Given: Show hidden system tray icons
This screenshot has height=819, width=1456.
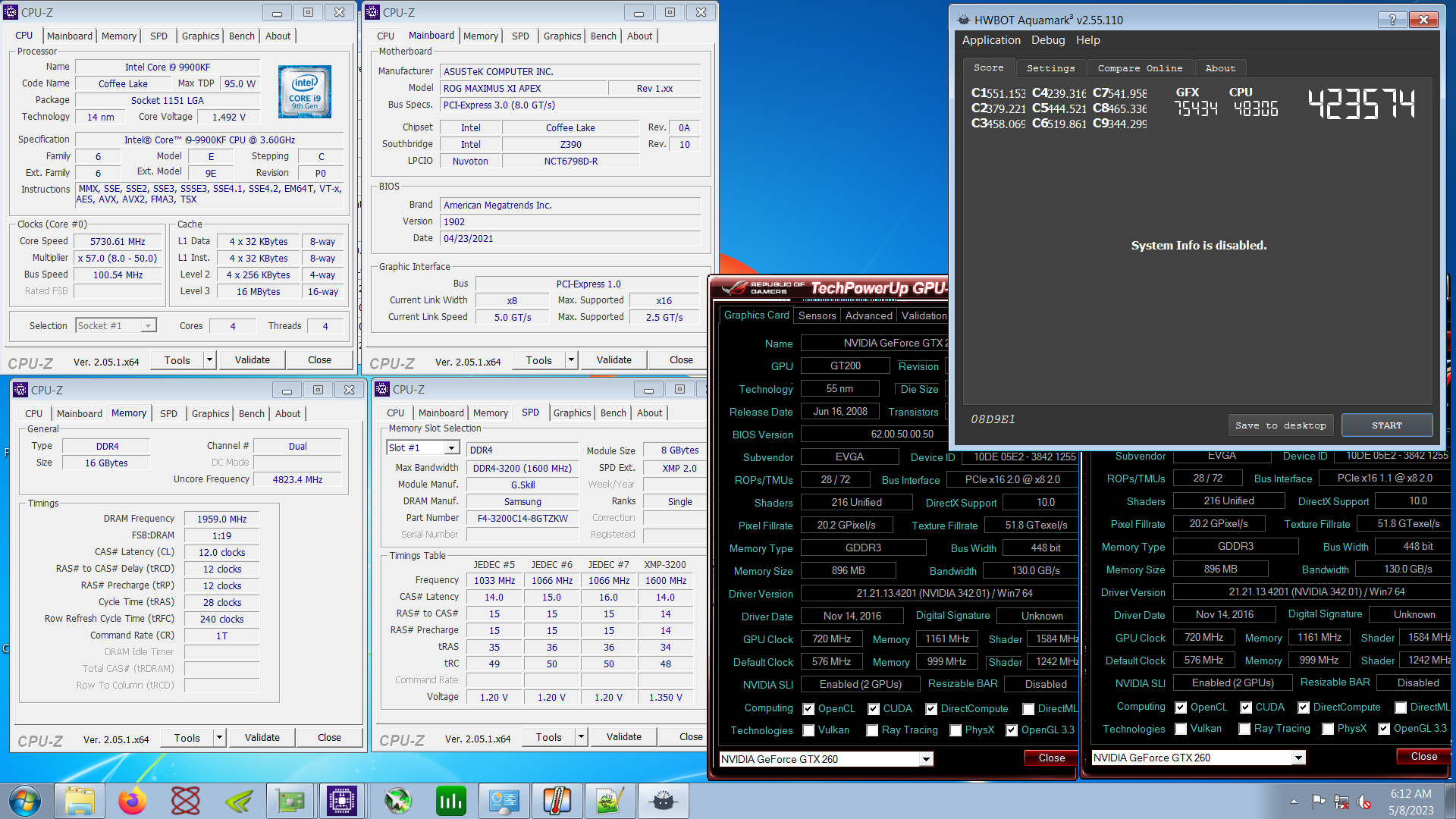Looking at the screenshot, I should click(x=1294, y=802).
